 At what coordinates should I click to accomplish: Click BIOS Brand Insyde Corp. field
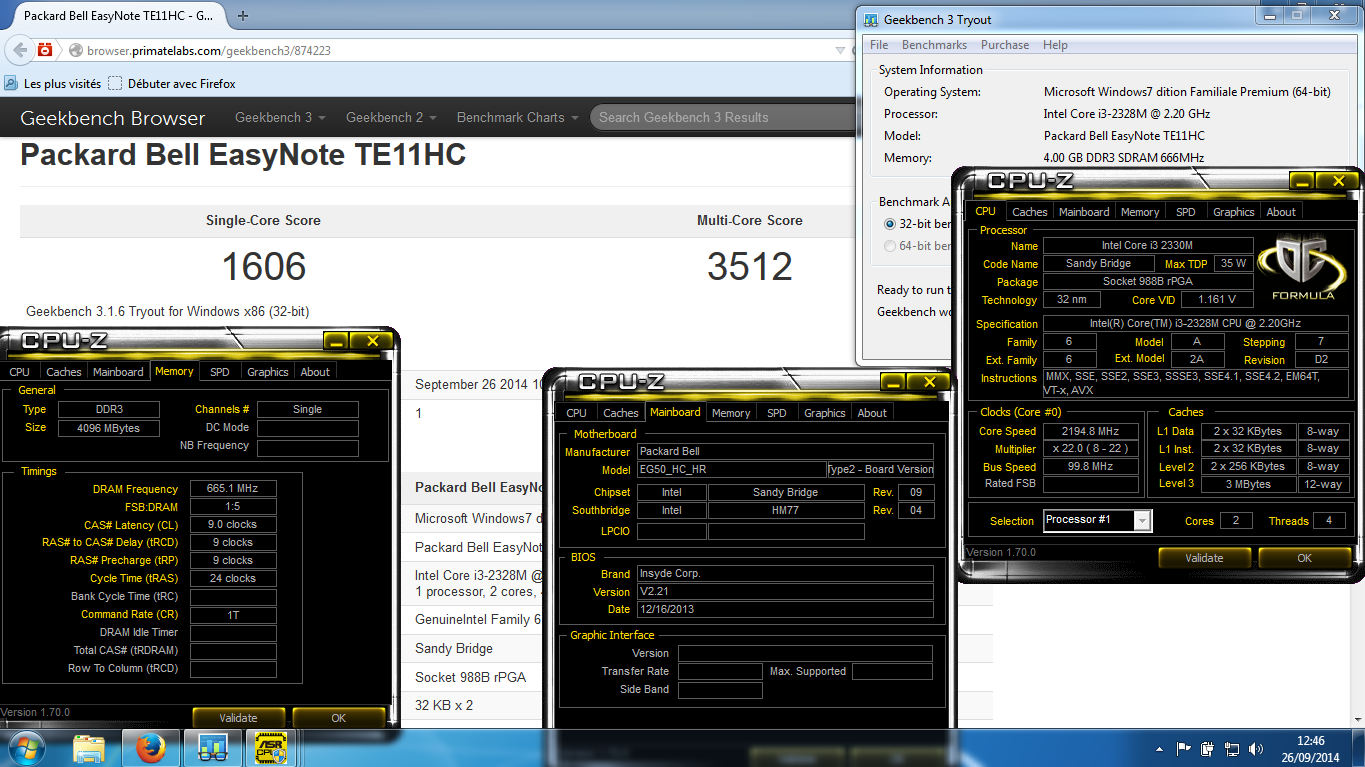tap(785, 574)
